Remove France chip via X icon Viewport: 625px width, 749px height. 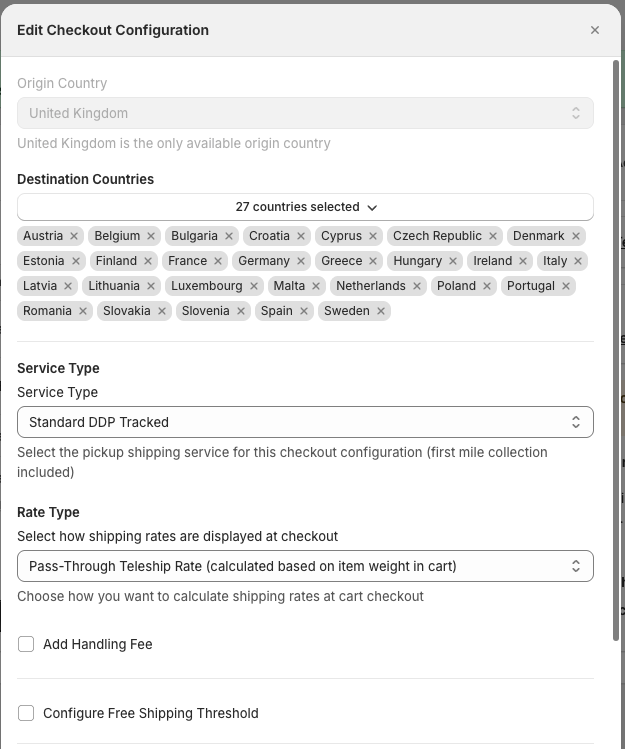click(218, 261)
